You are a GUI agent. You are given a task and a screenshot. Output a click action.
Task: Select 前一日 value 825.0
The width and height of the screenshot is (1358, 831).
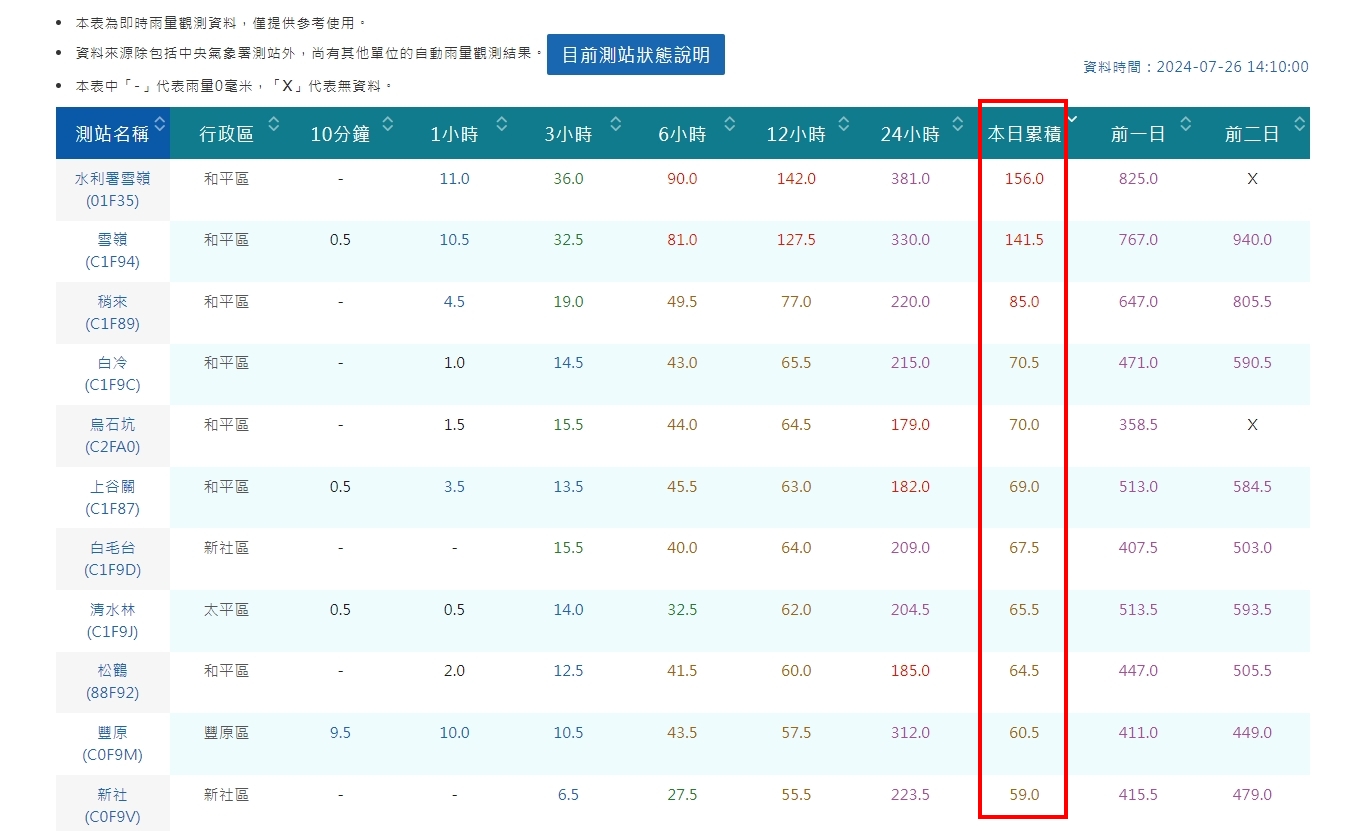click(x=1138, y=179)
